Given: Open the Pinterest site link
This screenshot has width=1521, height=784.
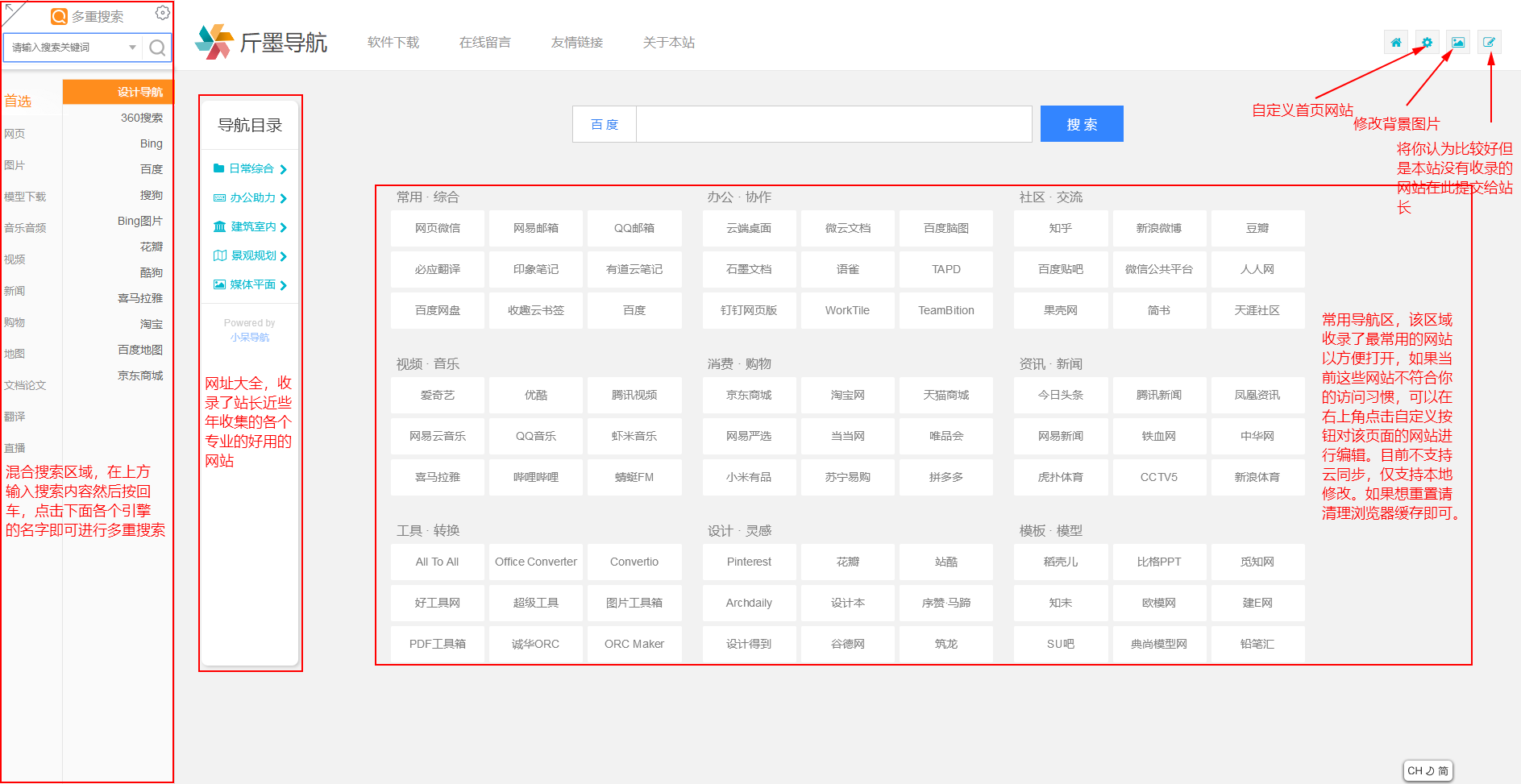Looking at the screenshot, I should (749, 562).
